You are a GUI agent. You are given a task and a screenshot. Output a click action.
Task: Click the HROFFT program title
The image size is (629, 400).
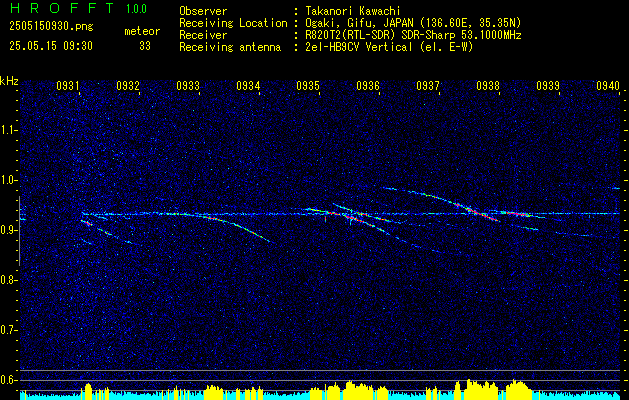62,8
